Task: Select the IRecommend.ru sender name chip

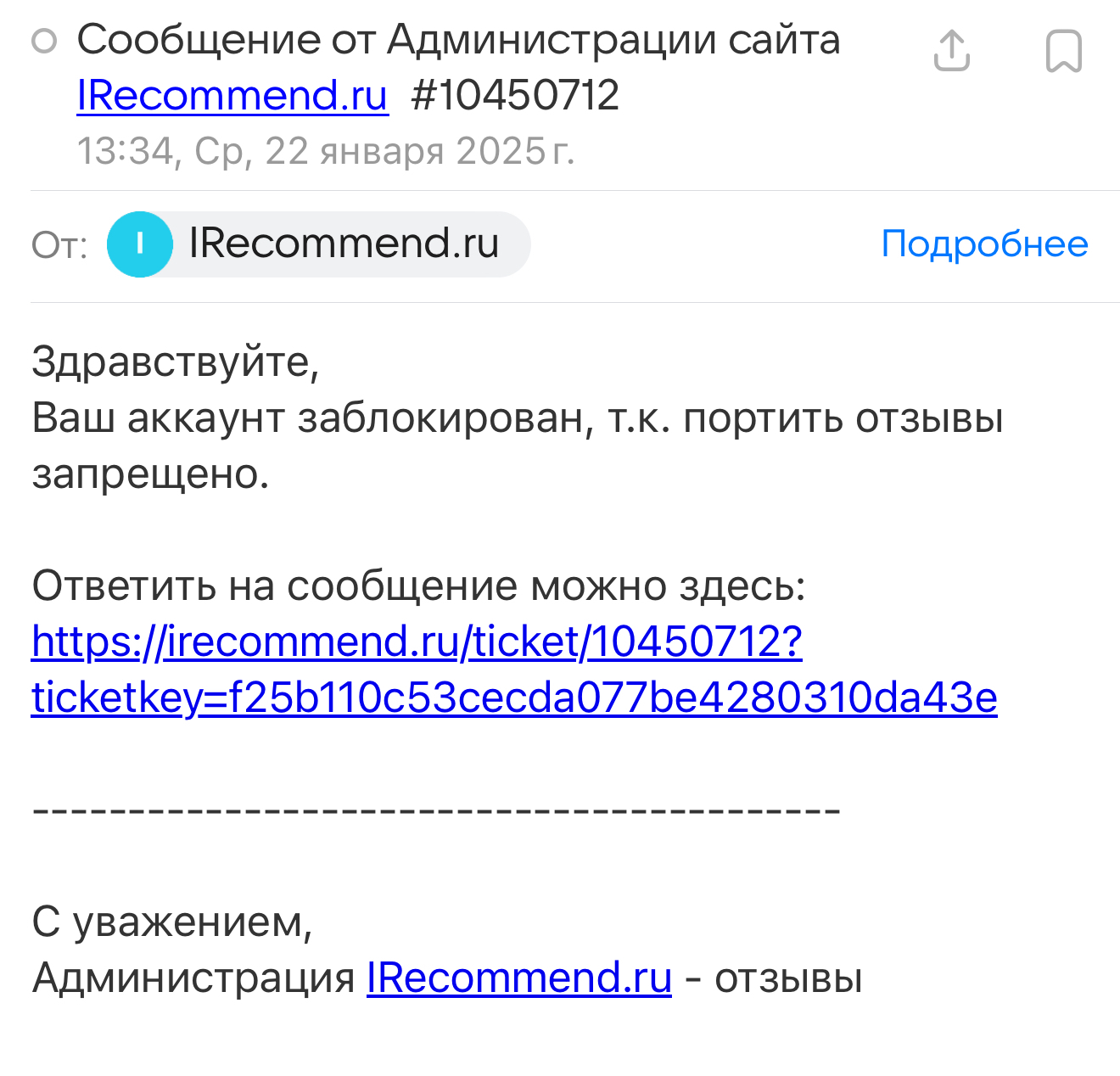Action: pos(344,244)
